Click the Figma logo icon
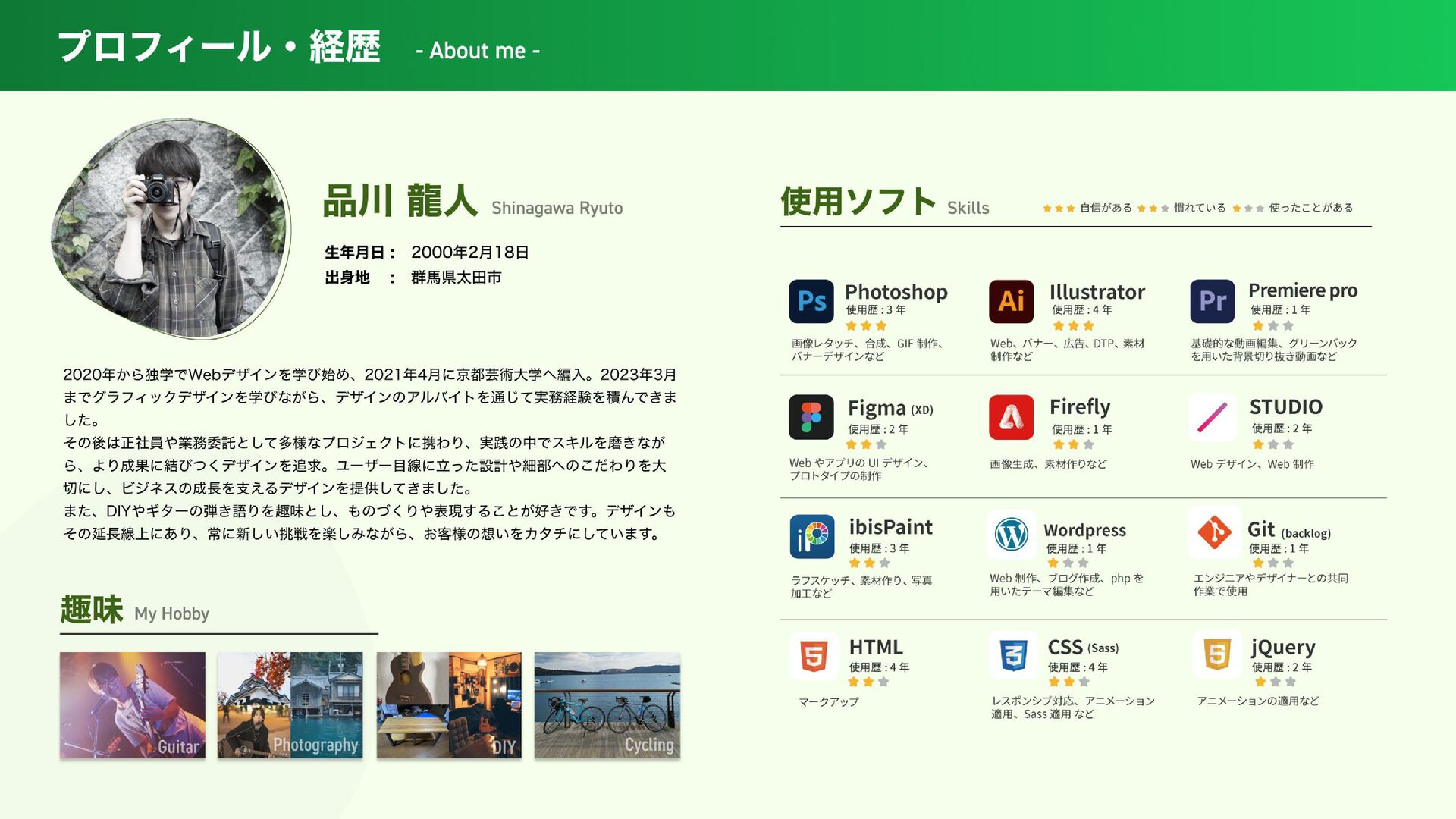1456x819 pixels. click(811, 417)
